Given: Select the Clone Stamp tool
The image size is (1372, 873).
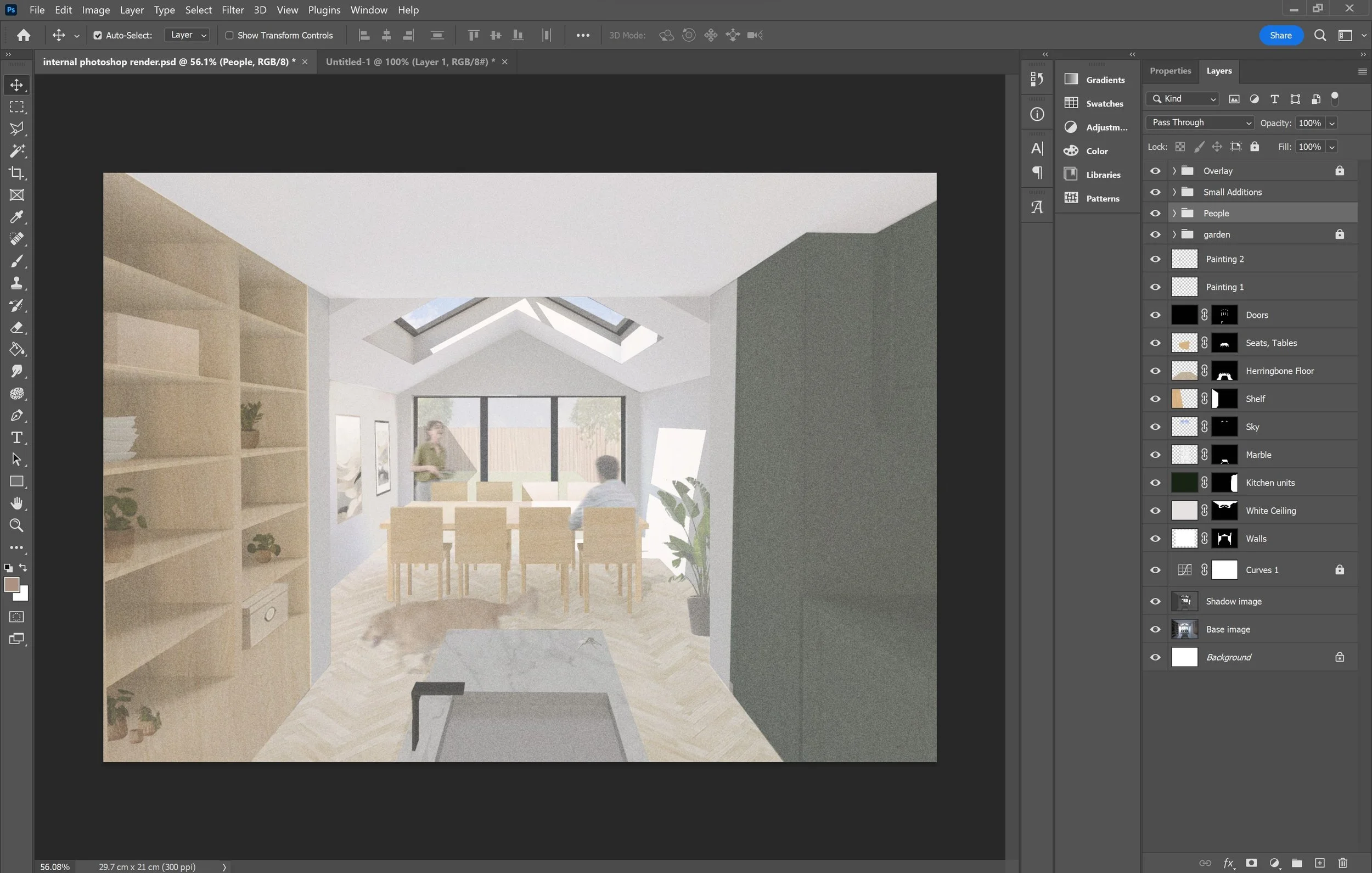Looking at the screenshot, I should 16,283.
